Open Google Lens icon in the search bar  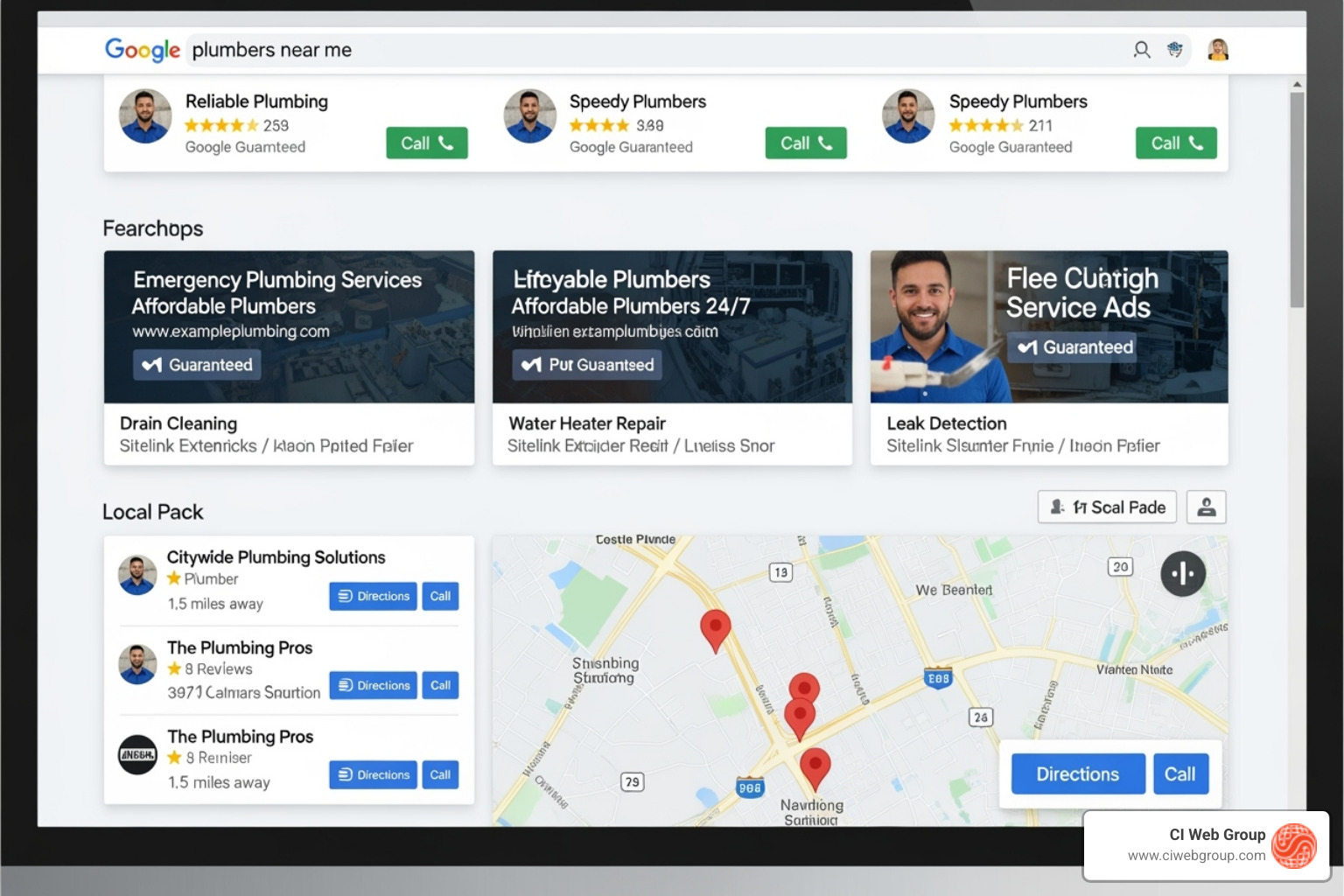[x=1175, y=50]
